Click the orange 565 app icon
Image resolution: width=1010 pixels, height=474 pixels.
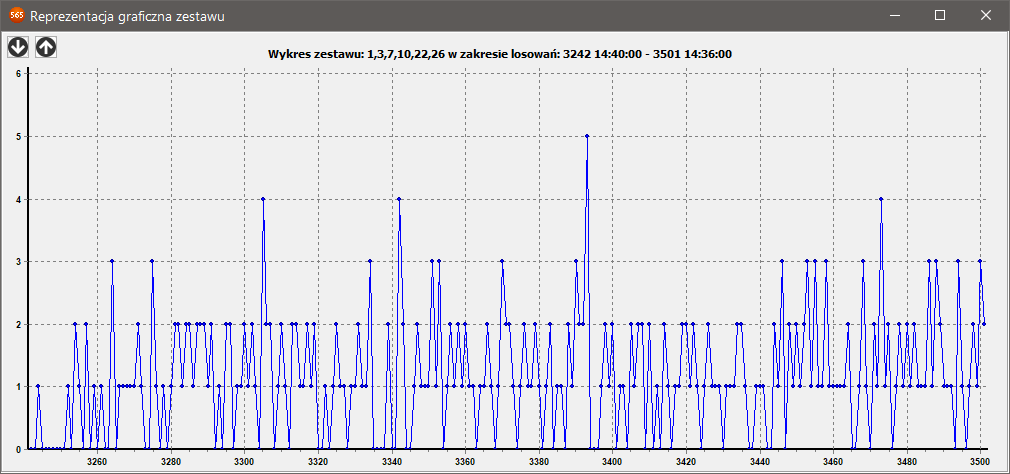(17, 15)
